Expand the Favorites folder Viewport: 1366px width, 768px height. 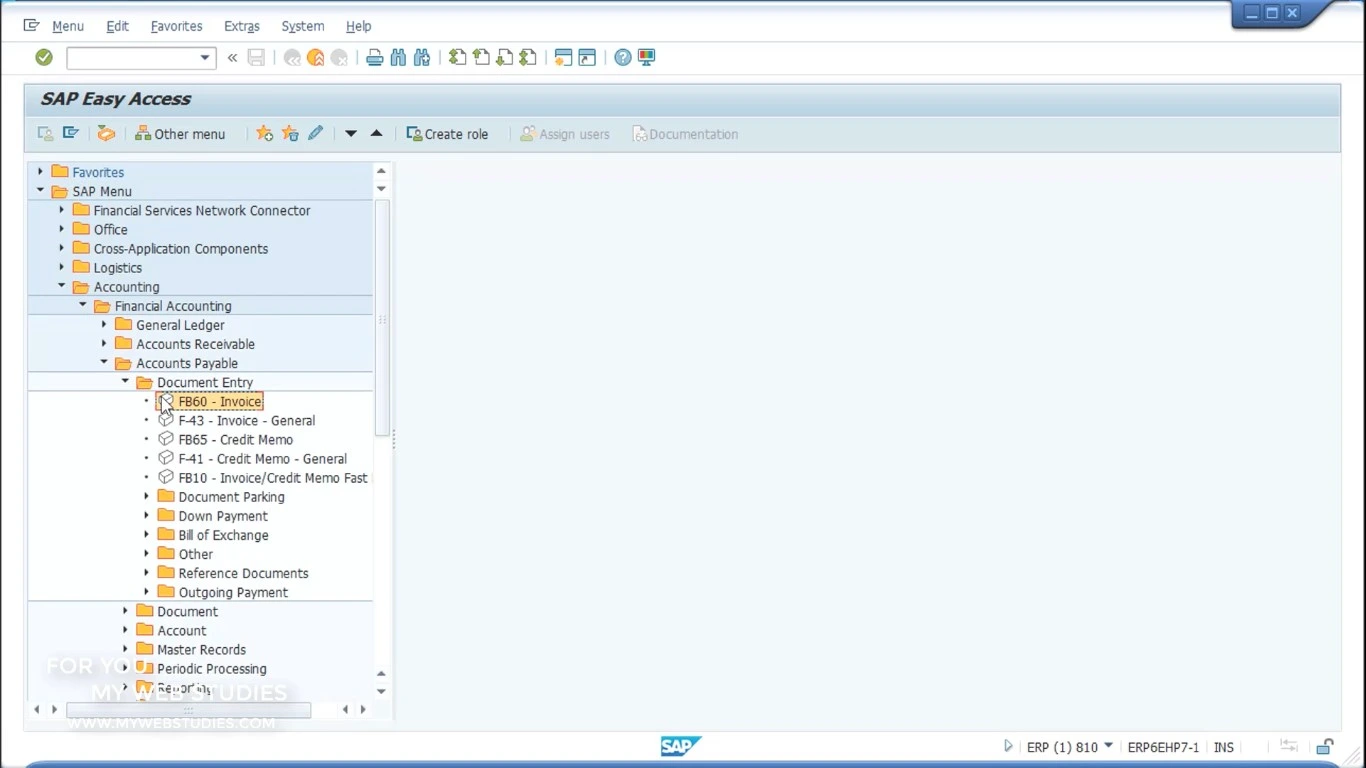40,172
